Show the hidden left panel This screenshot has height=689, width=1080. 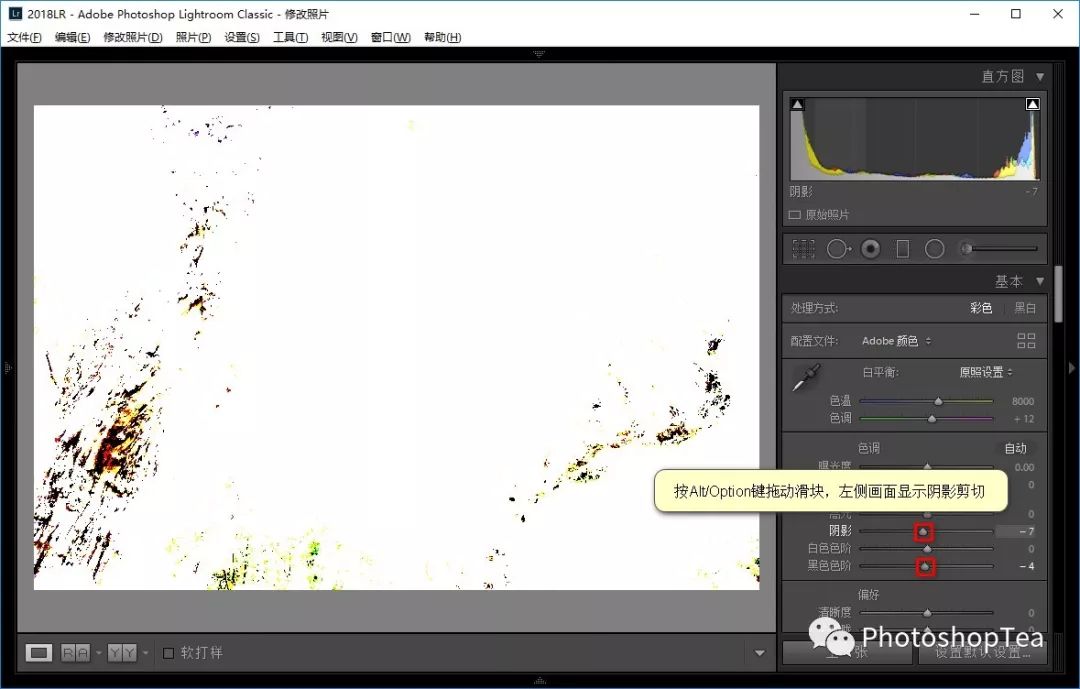pyautogui.click(x=8, y=368)
